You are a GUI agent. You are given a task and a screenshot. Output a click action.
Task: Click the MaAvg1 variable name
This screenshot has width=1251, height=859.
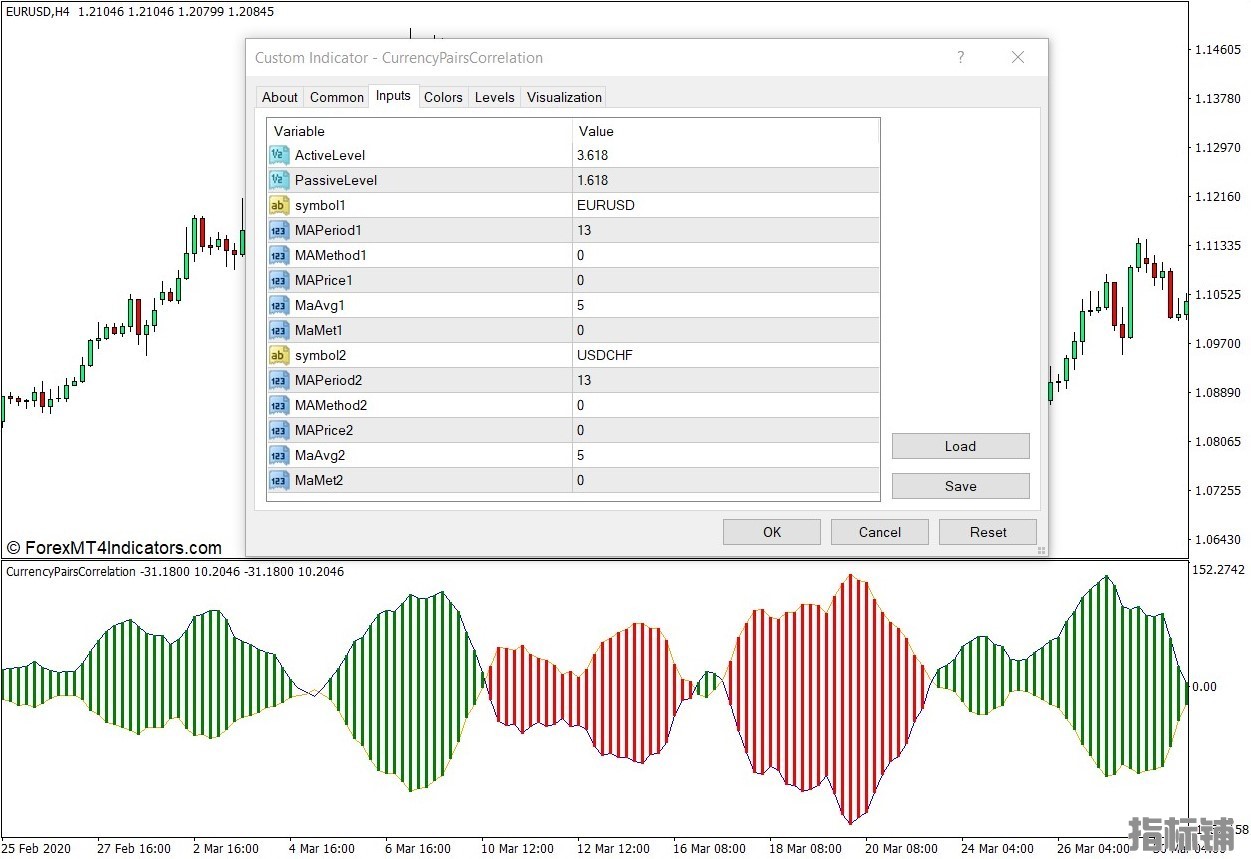320,305
